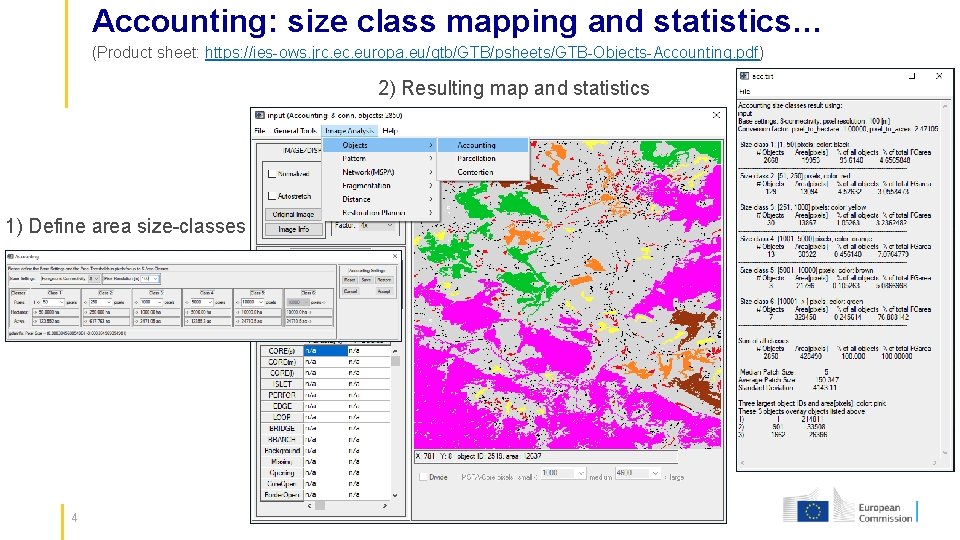960x540 pixels.
Task: Click the PERFOR row header
Action: (282, 395)
